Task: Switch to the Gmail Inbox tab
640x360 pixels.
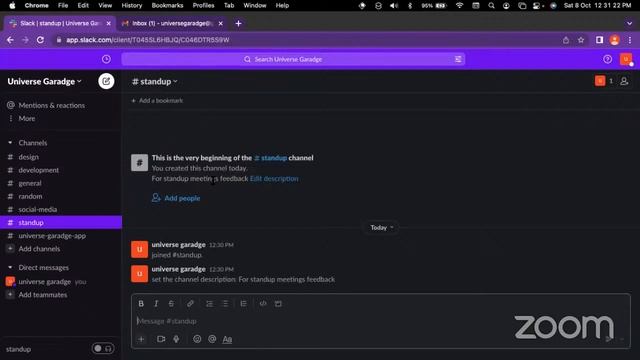Action: 172,24
